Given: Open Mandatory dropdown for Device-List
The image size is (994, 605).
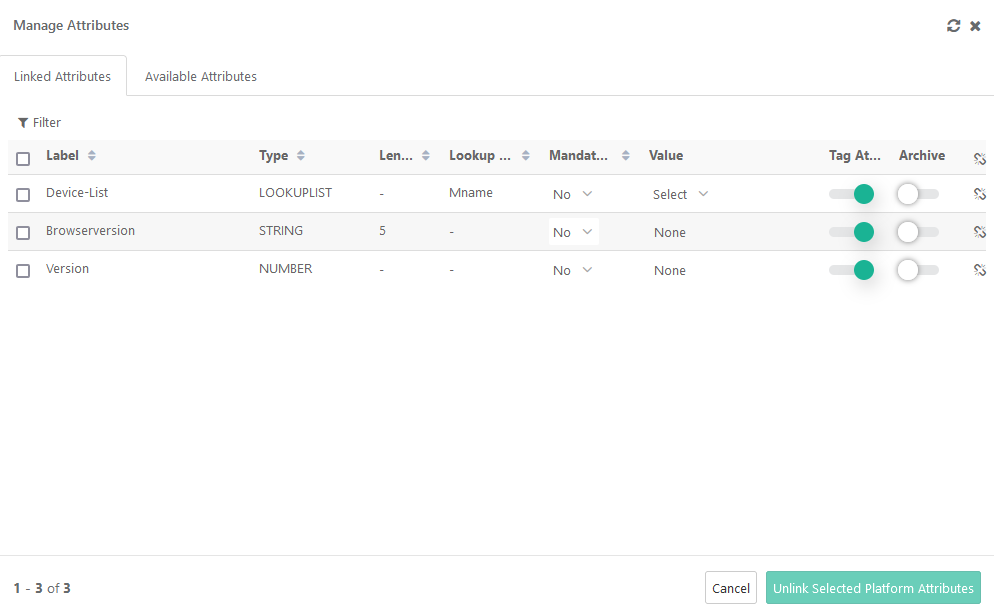Looking at the screenshot, I should pos(573,194).
